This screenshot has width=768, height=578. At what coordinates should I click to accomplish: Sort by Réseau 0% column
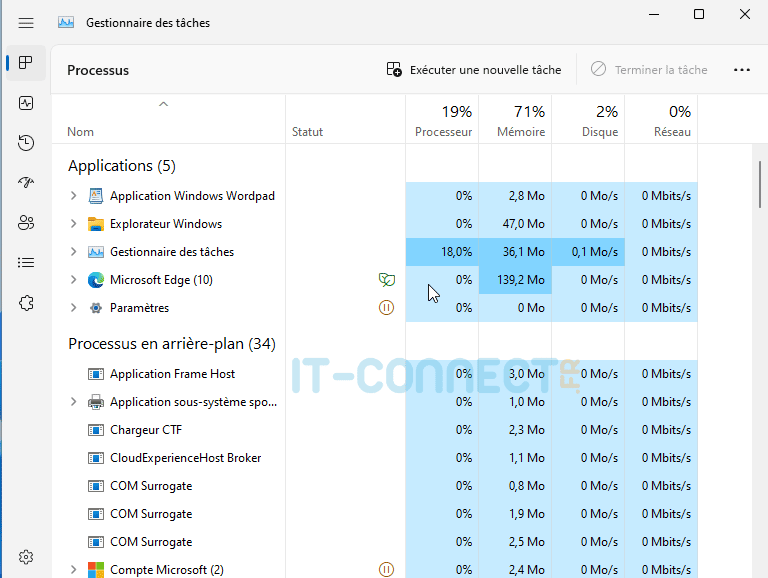click(661, 119)
